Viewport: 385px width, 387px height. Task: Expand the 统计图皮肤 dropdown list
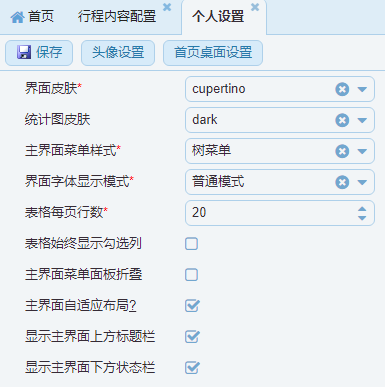(x=362, y=120)
